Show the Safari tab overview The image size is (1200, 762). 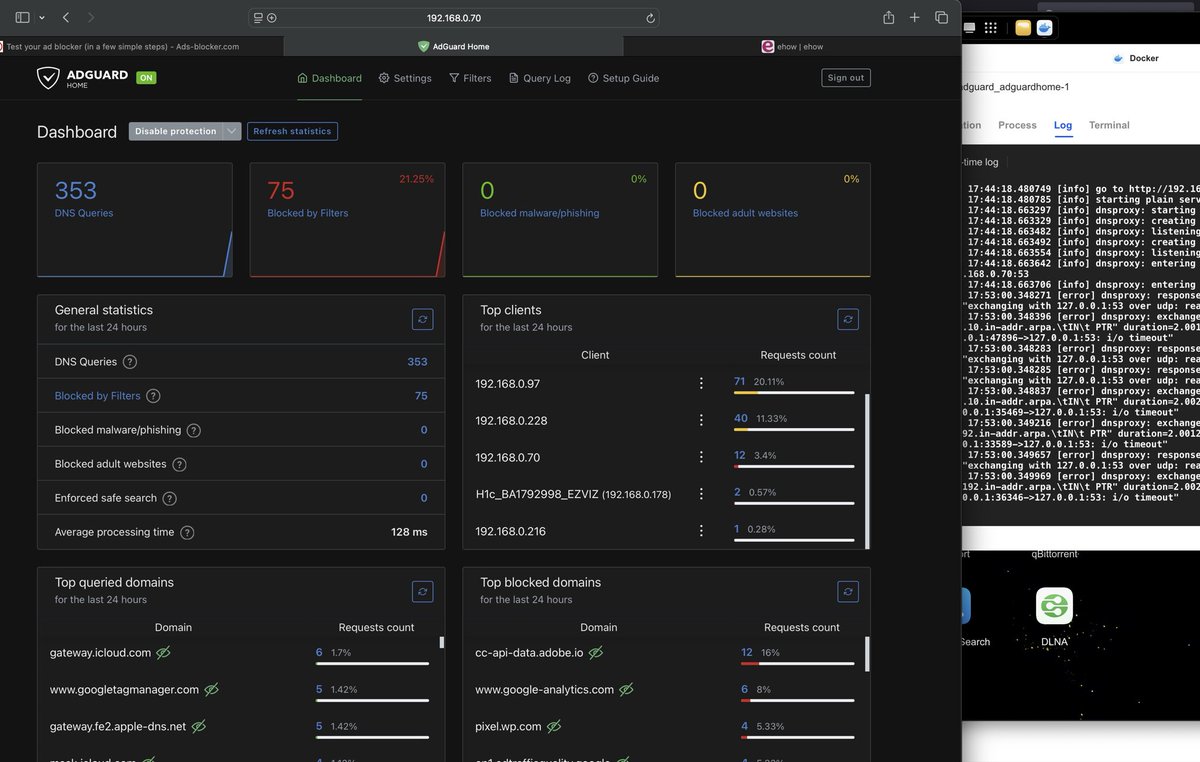point(941,18)
